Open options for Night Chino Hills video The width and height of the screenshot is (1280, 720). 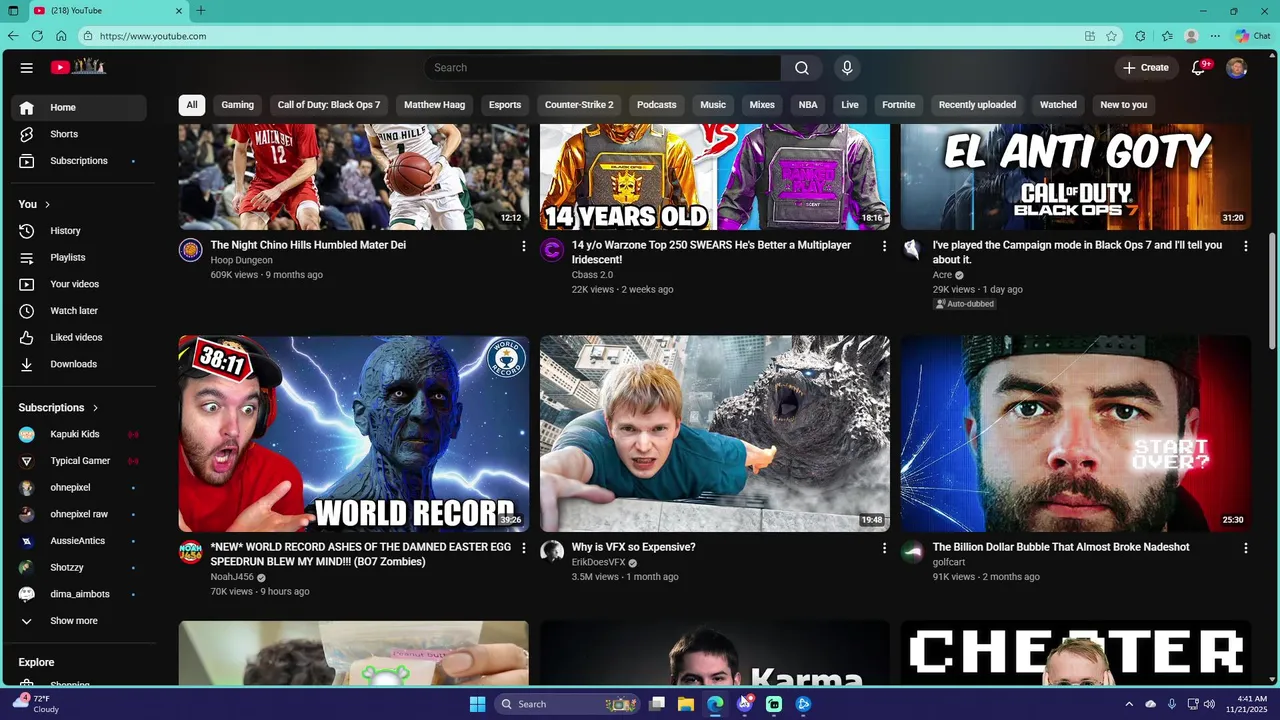click(x=523, y=246)
